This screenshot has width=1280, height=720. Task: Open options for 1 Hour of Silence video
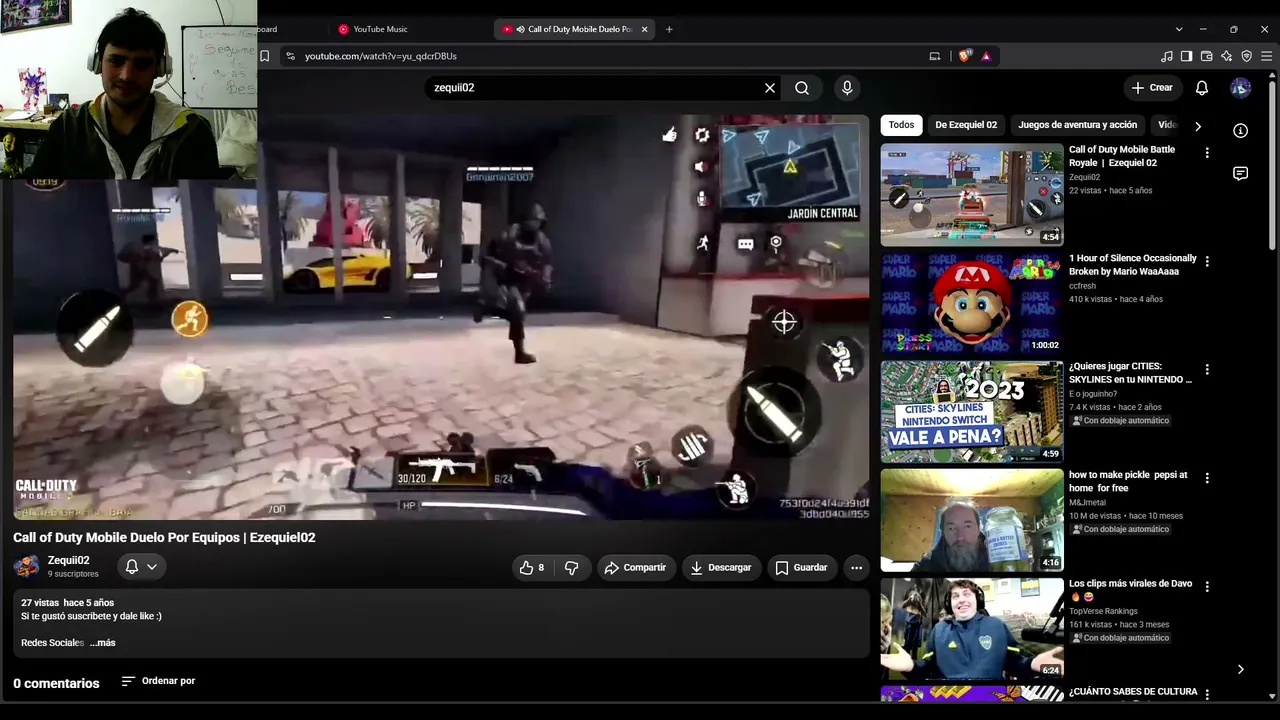click(x=1207, y=262)
